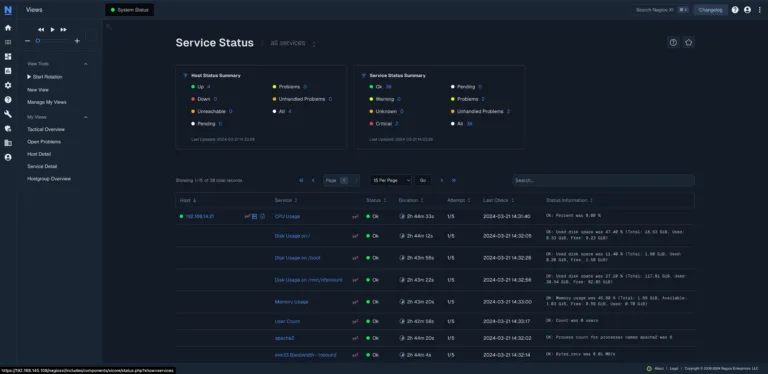Open the Open Problems view
This screenshot has width=768, height=374.
point(44,142)
